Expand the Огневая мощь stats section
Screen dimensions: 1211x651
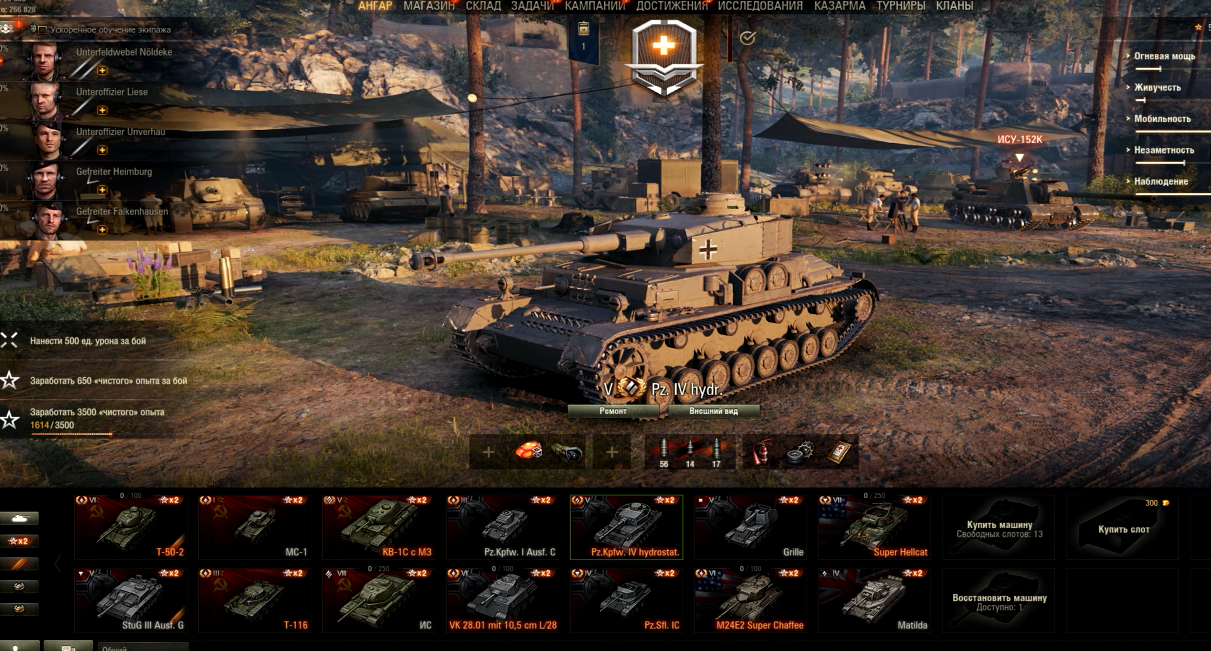(1164, 56)
